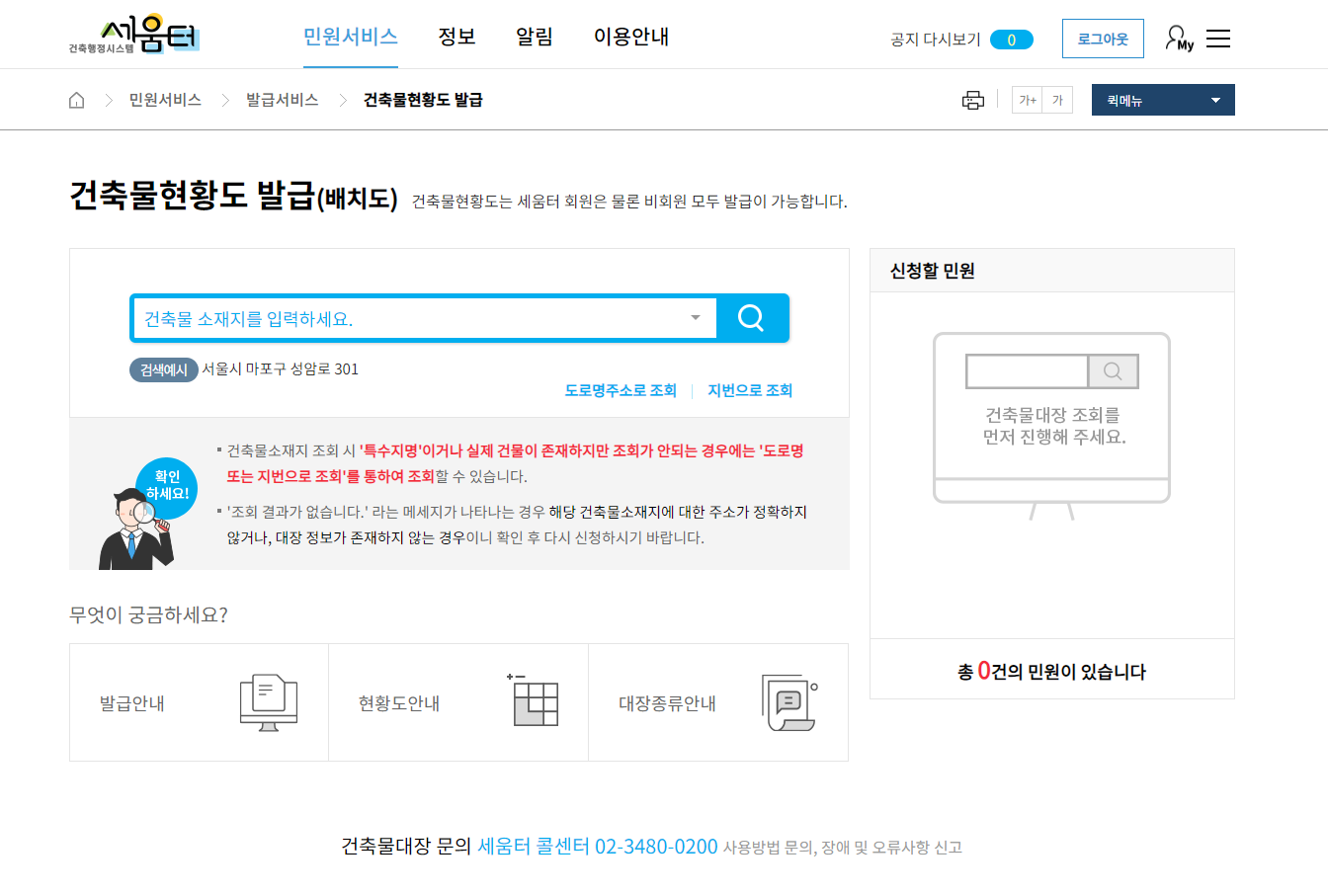Select the 발급안내 monitor icon
Screen dimensions: 1328x896
[x=267, y=702]
